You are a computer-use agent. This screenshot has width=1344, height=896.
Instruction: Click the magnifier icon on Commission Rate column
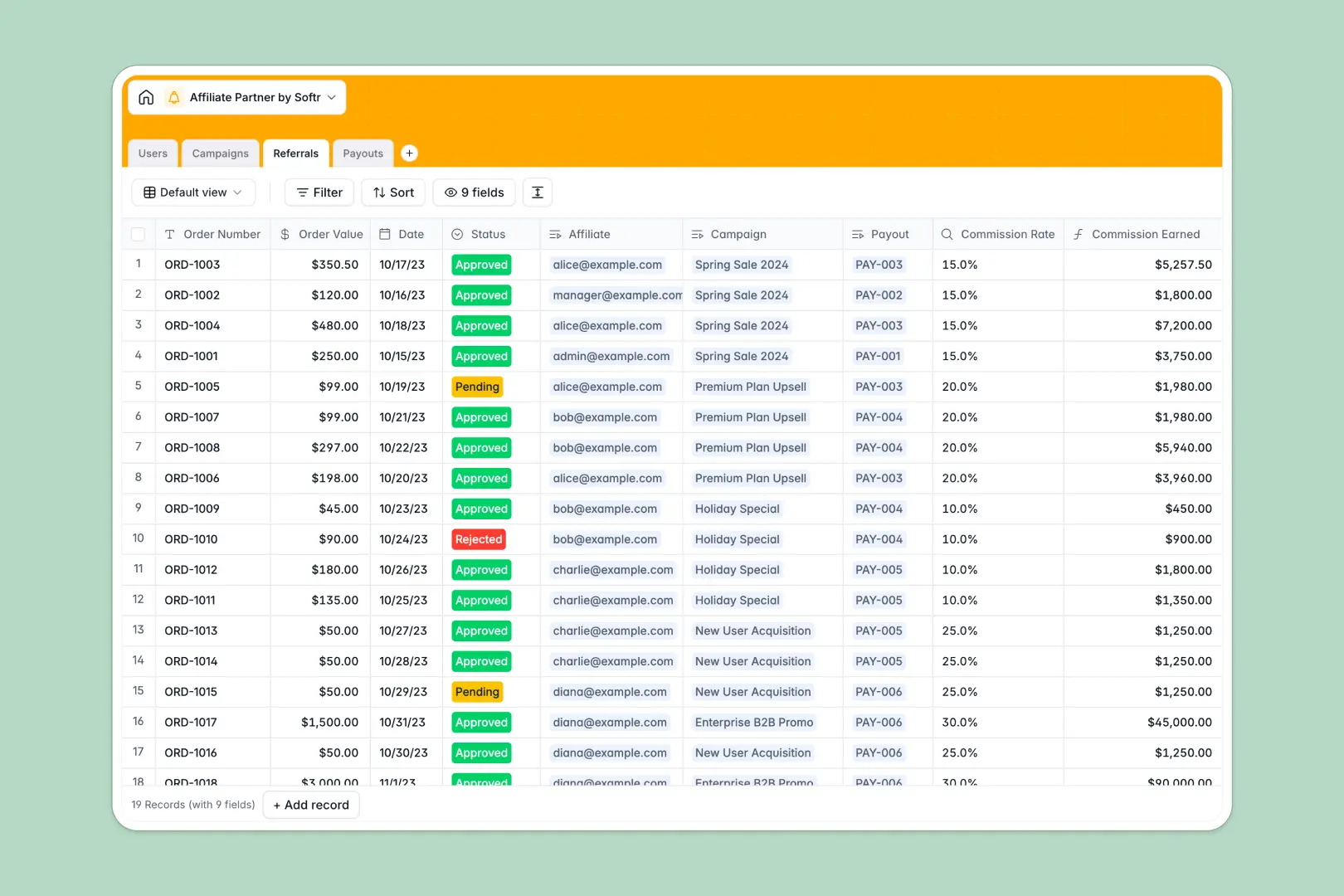(x=946, y=234)
